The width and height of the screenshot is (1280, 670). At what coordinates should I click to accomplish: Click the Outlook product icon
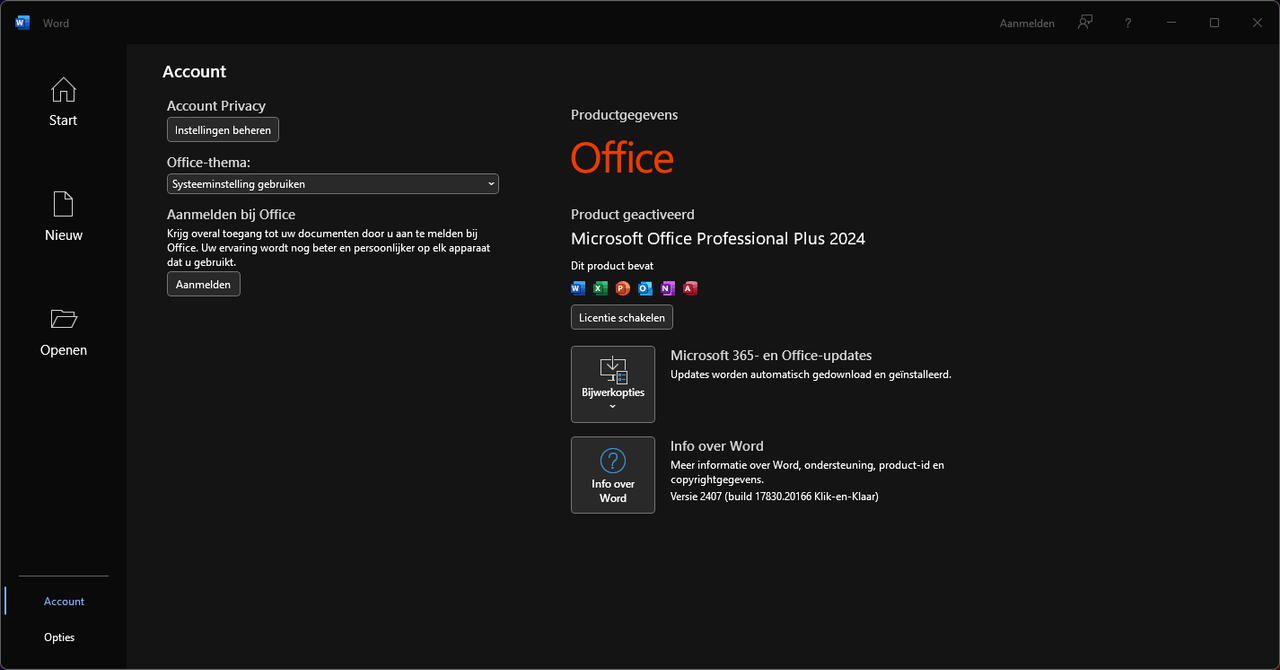tap(645, 288)
